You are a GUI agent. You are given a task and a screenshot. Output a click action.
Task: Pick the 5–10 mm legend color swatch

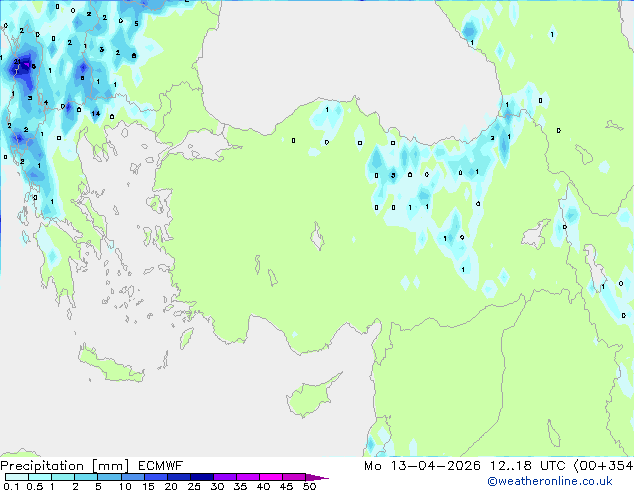[x=110, y=477]
